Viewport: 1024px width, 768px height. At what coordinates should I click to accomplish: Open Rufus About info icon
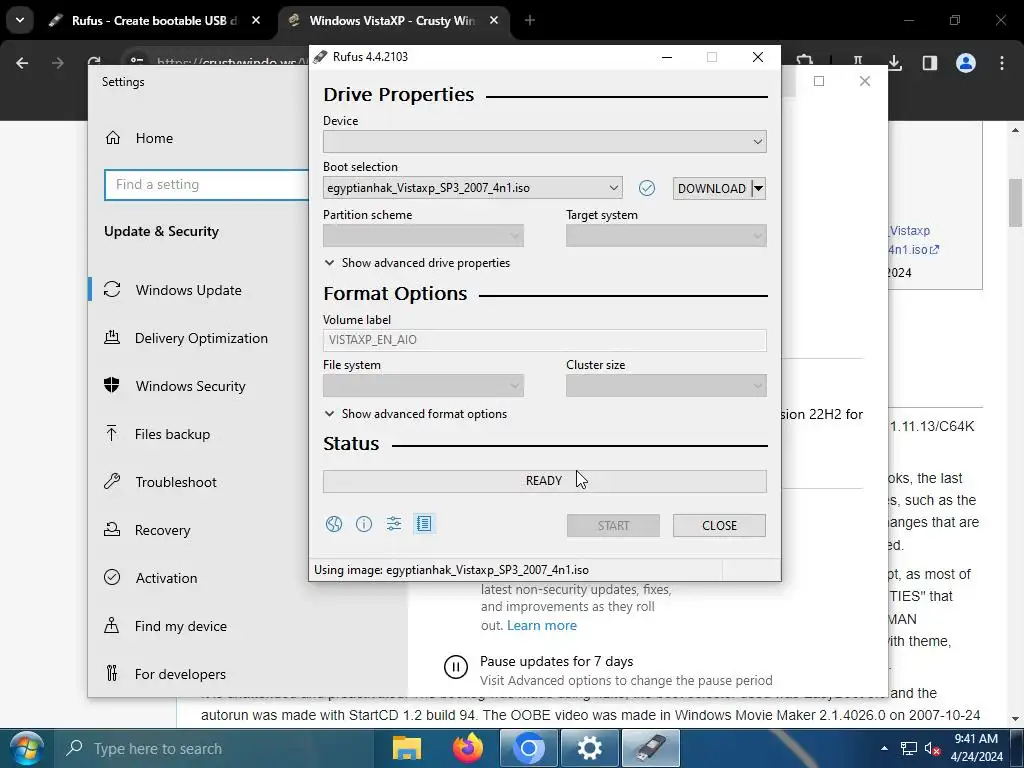tap(364, 524)
